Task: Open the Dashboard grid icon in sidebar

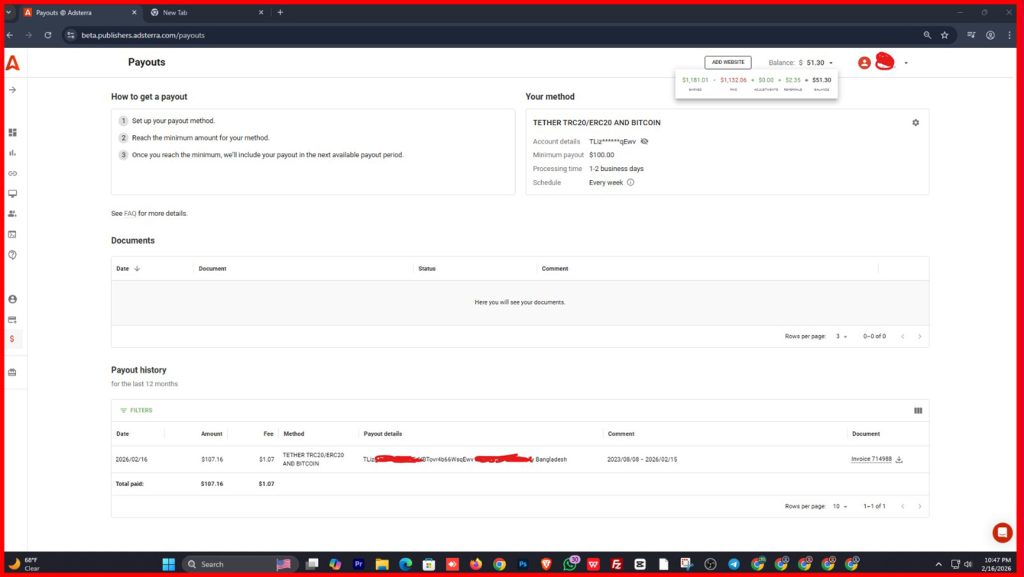Action: click(13, 132)
